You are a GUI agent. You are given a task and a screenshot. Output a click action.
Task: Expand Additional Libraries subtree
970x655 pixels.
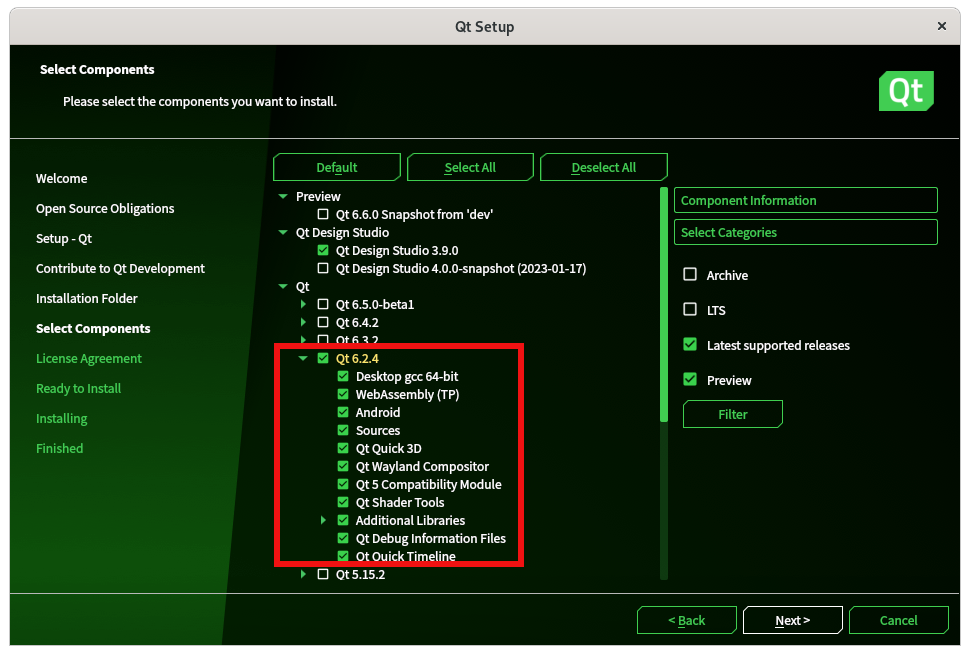[323, 520]
